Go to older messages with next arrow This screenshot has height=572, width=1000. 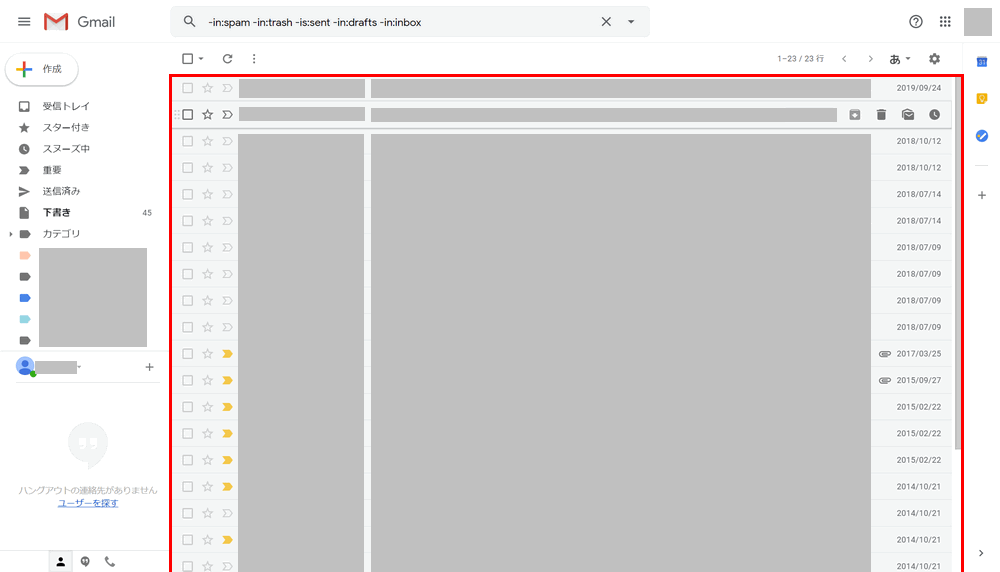pos(871,59)
